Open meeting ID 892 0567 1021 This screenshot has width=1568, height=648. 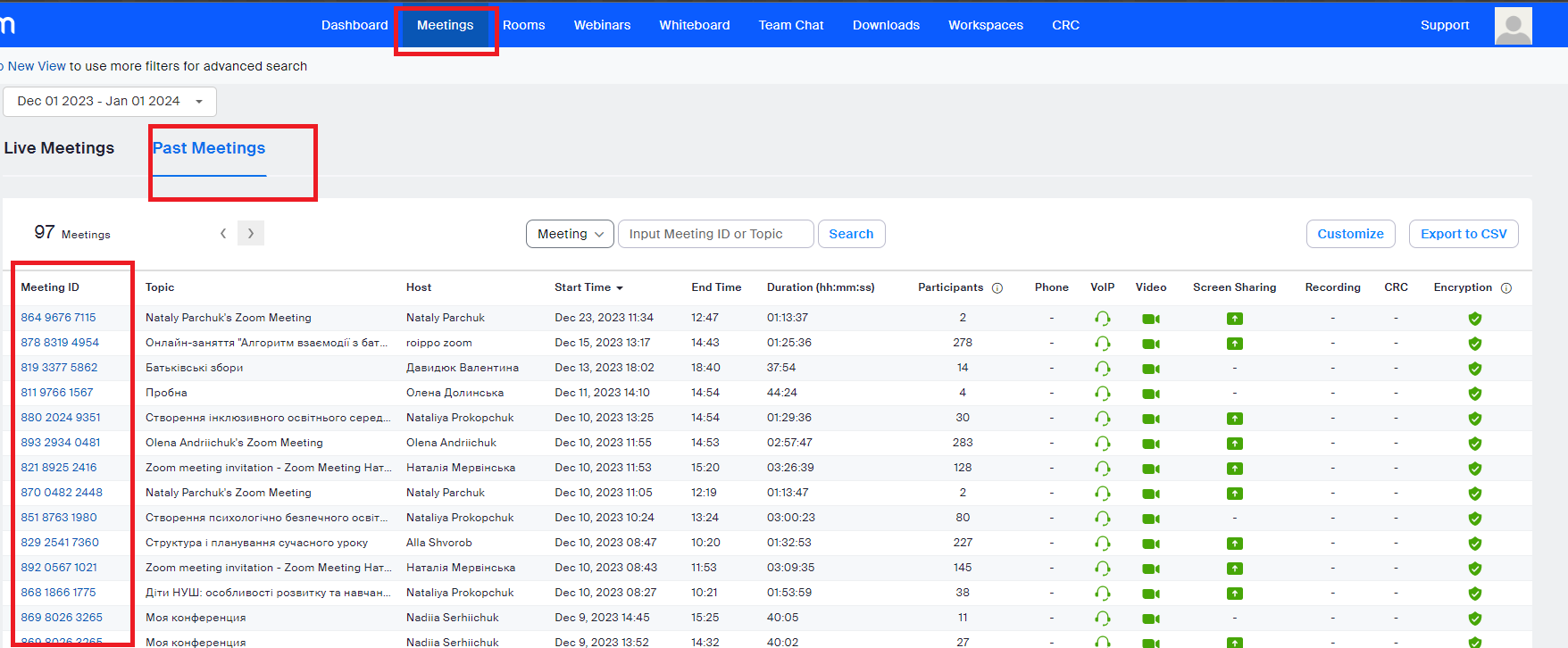tap(59, 568)
